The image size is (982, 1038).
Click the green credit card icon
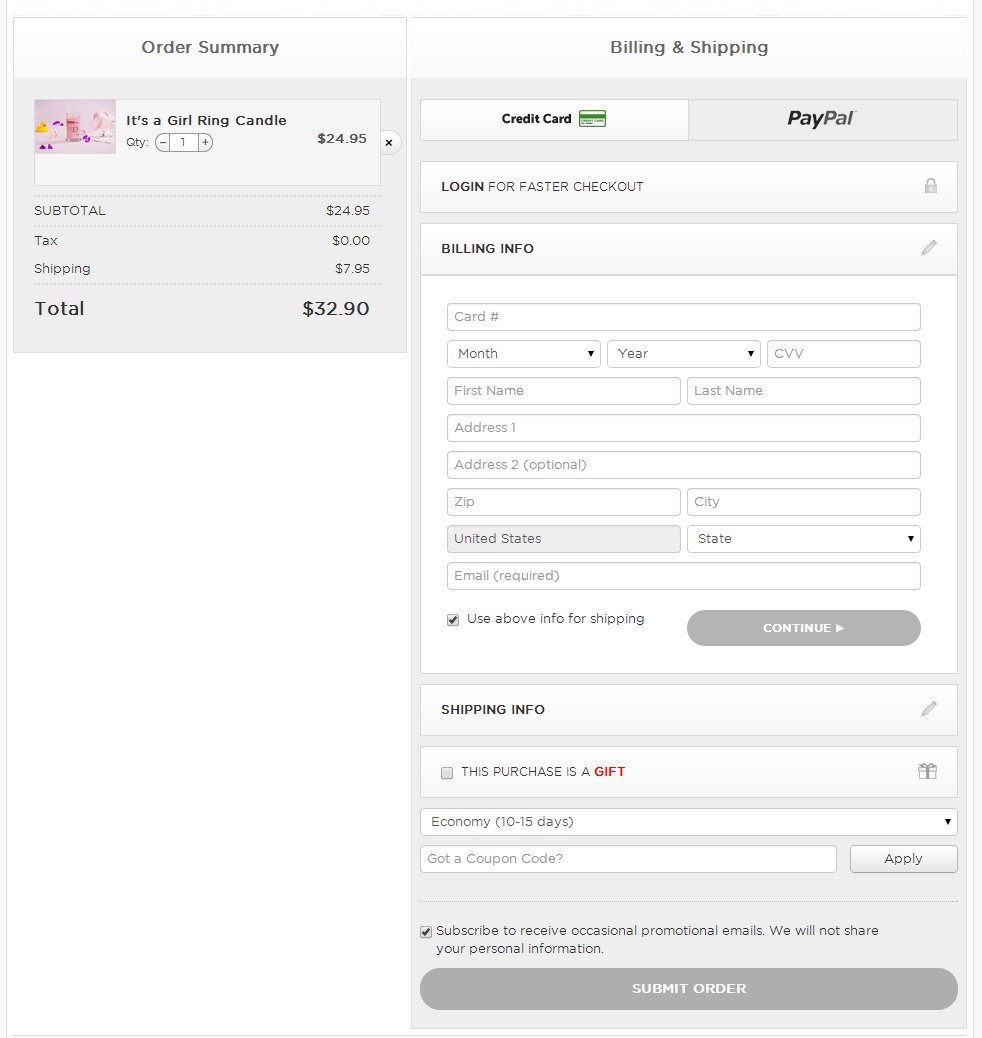pos(592,119)
